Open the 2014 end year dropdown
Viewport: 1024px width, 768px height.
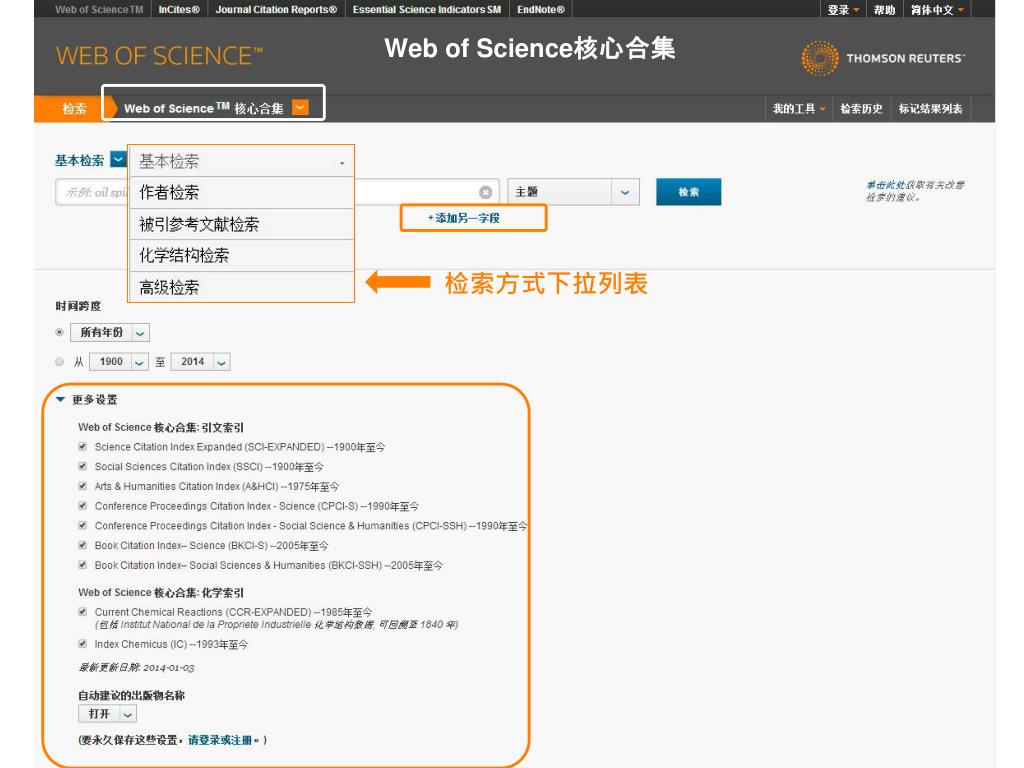click(221, 362)
